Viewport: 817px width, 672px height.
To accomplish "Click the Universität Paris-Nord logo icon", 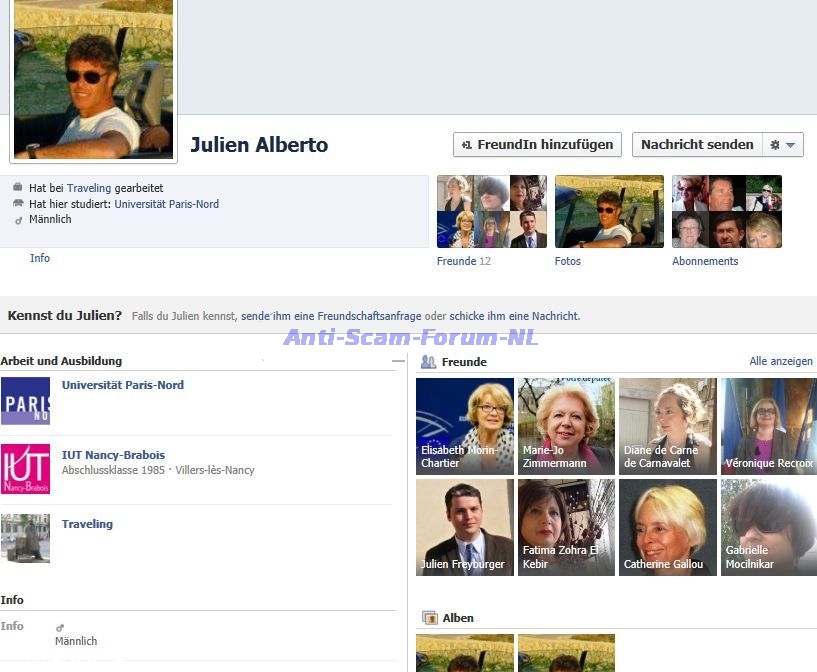I will click(25, 401).
